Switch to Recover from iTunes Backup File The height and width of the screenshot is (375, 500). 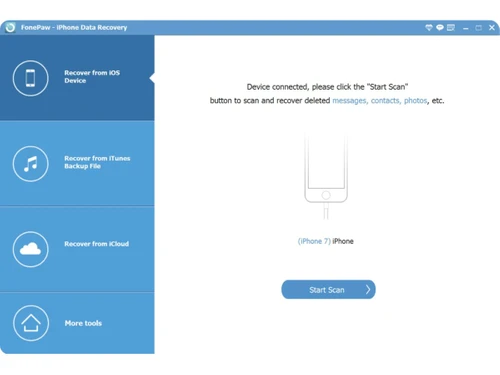pyautogui.click(x=77, y=163)
